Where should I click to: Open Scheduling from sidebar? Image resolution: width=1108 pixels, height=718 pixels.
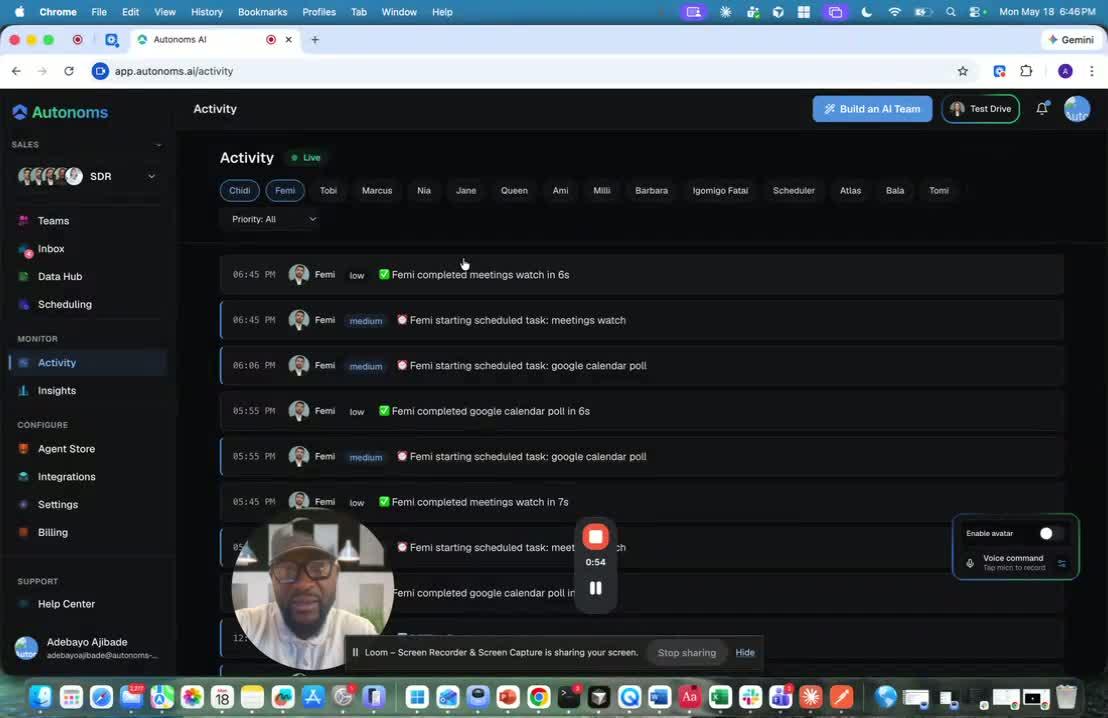pos(64,304)
